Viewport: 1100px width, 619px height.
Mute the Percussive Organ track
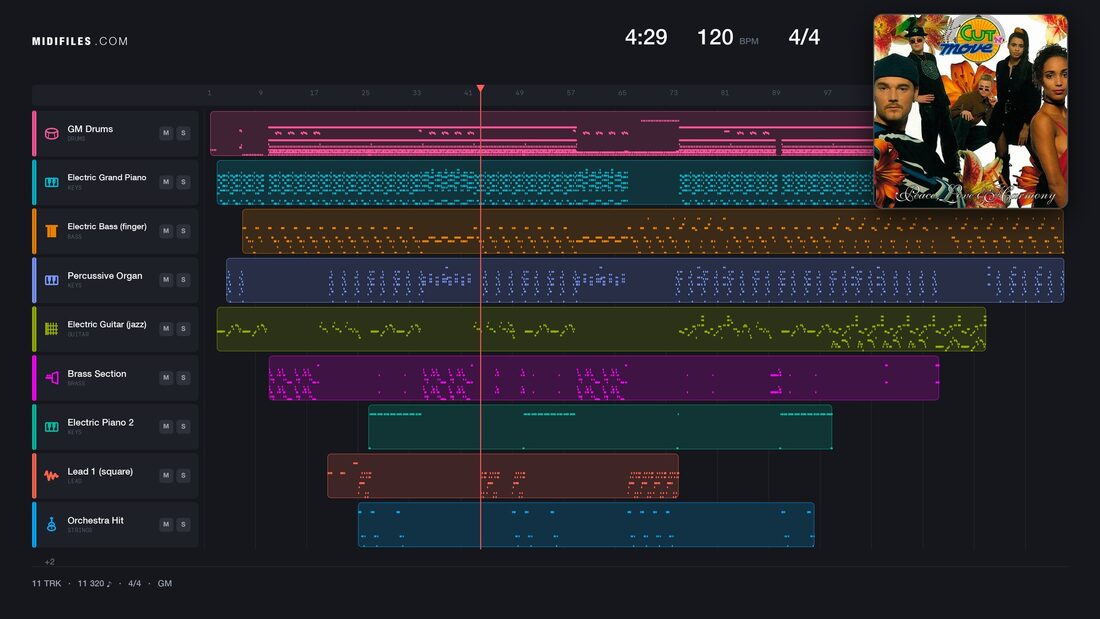point(166,279)
